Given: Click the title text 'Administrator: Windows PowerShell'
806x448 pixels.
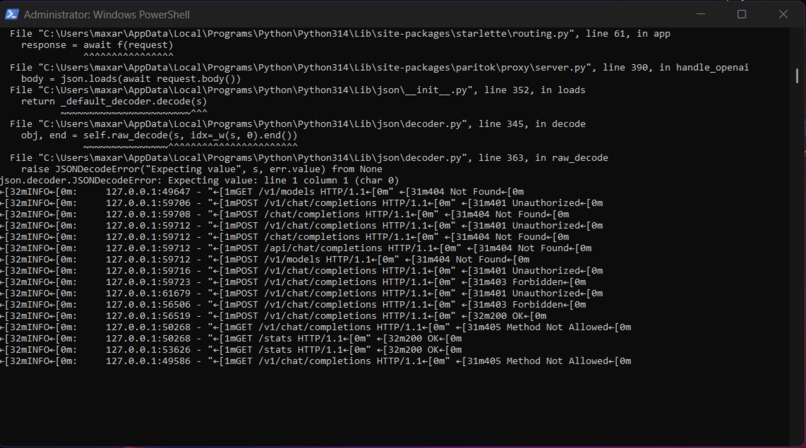Looking at the screenshot, I should (x=106, y=15).
